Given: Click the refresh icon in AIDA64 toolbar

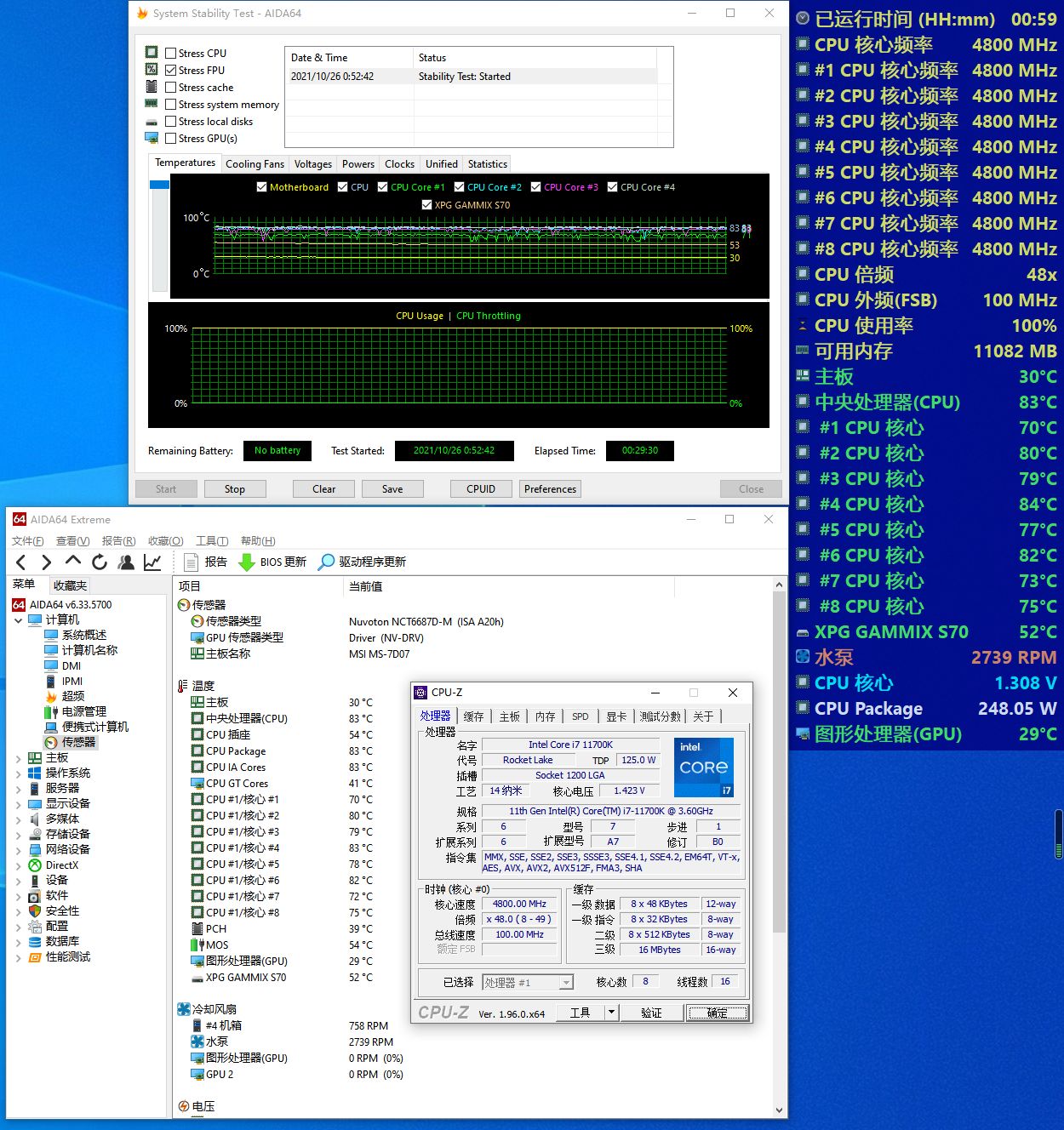Looking at the screenshot, I should point(100,562).
